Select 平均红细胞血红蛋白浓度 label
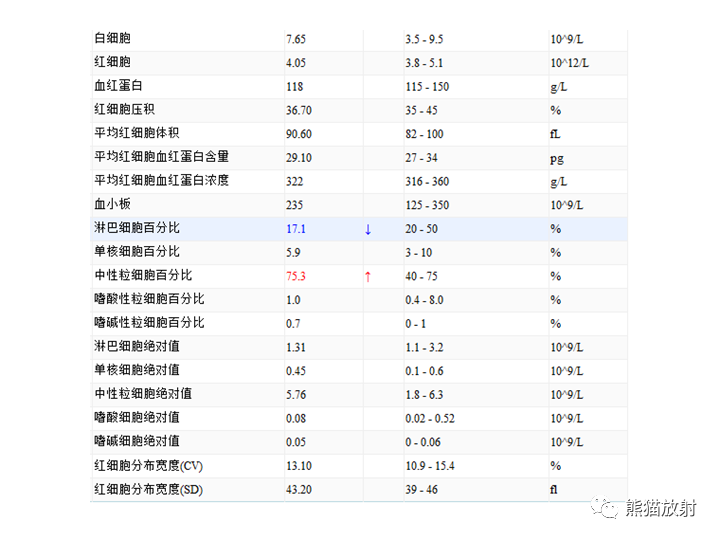 tap(162, 180)
